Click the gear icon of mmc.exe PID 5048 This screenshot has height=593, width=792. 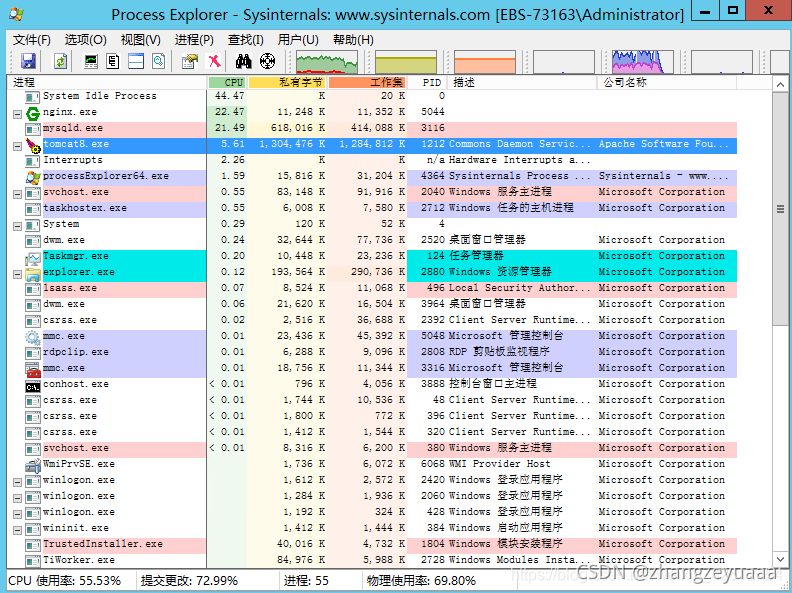pyautogui.click(x=33, y=337)
